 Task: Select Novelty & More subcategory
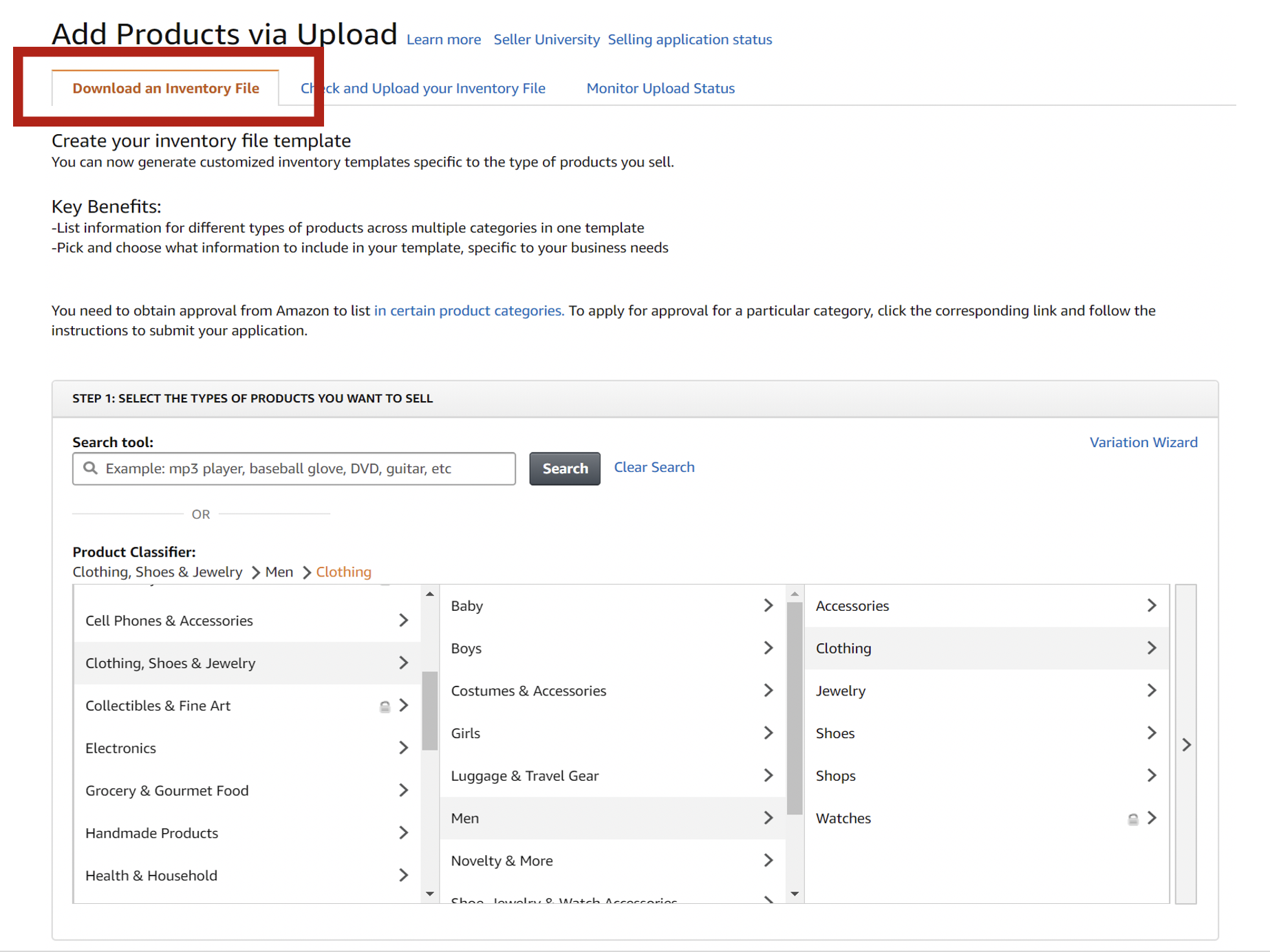tap(612, 861)
